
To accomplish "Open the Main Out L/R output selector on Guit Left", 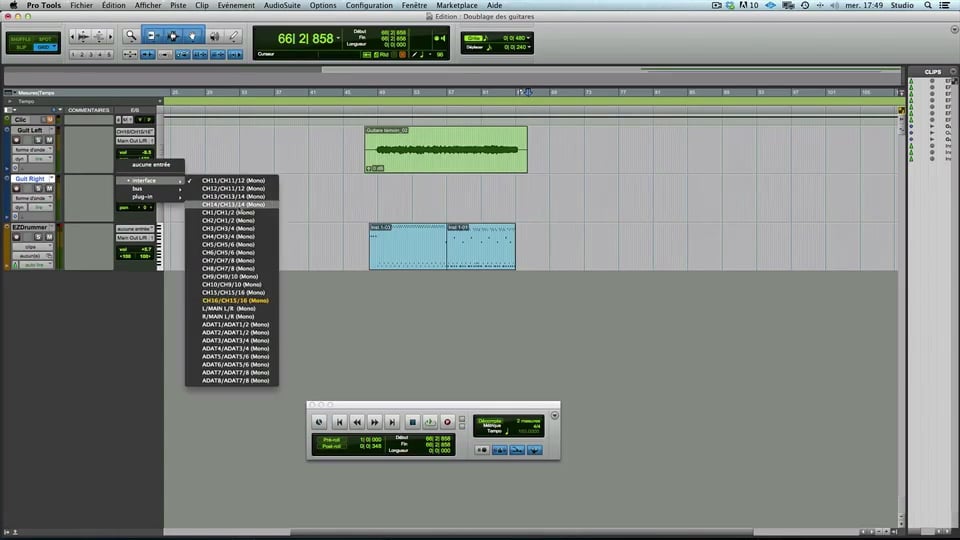I will coord(135,141).
